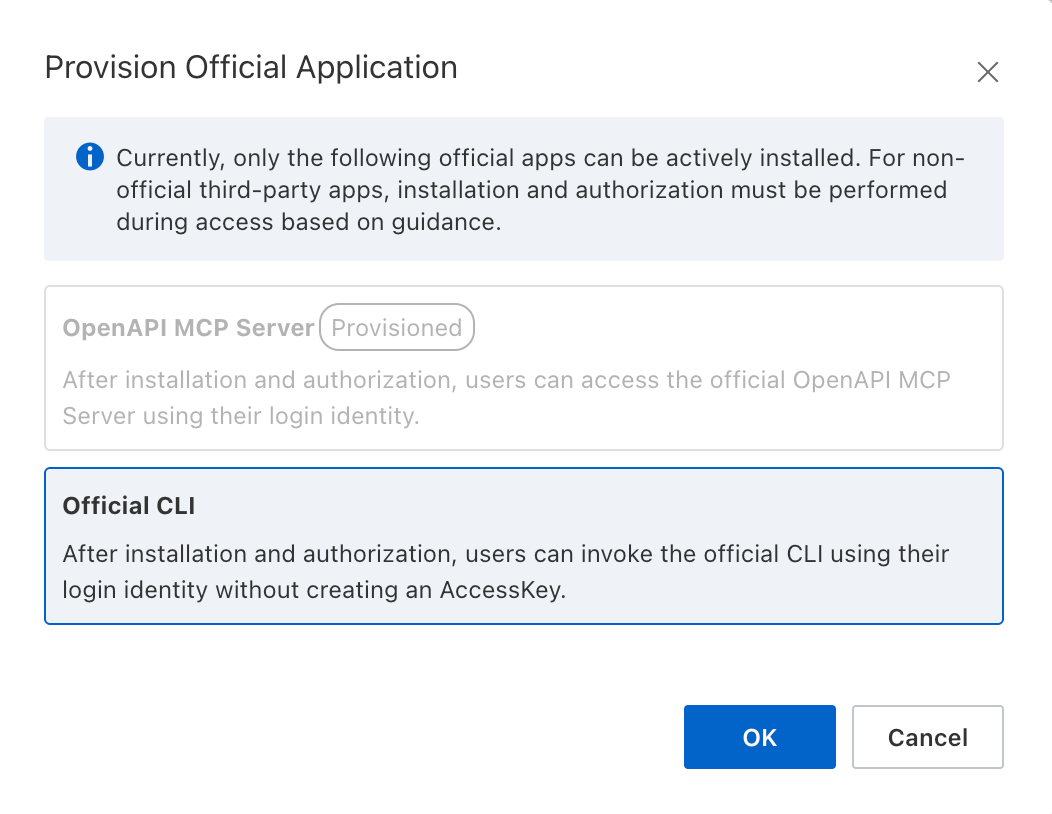This screenshot has height=814, width=1052.
Task: Close the Provision Official Application dialog
Action: point(987,72)
